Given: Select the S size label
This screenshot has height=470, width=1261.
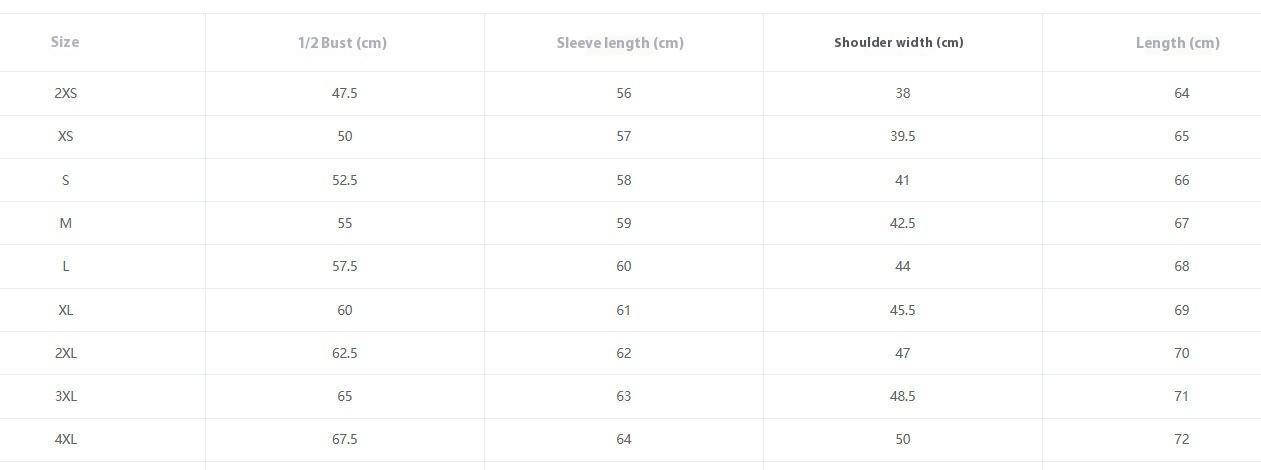Looking at the screenshot, I should tap(66, 180).
